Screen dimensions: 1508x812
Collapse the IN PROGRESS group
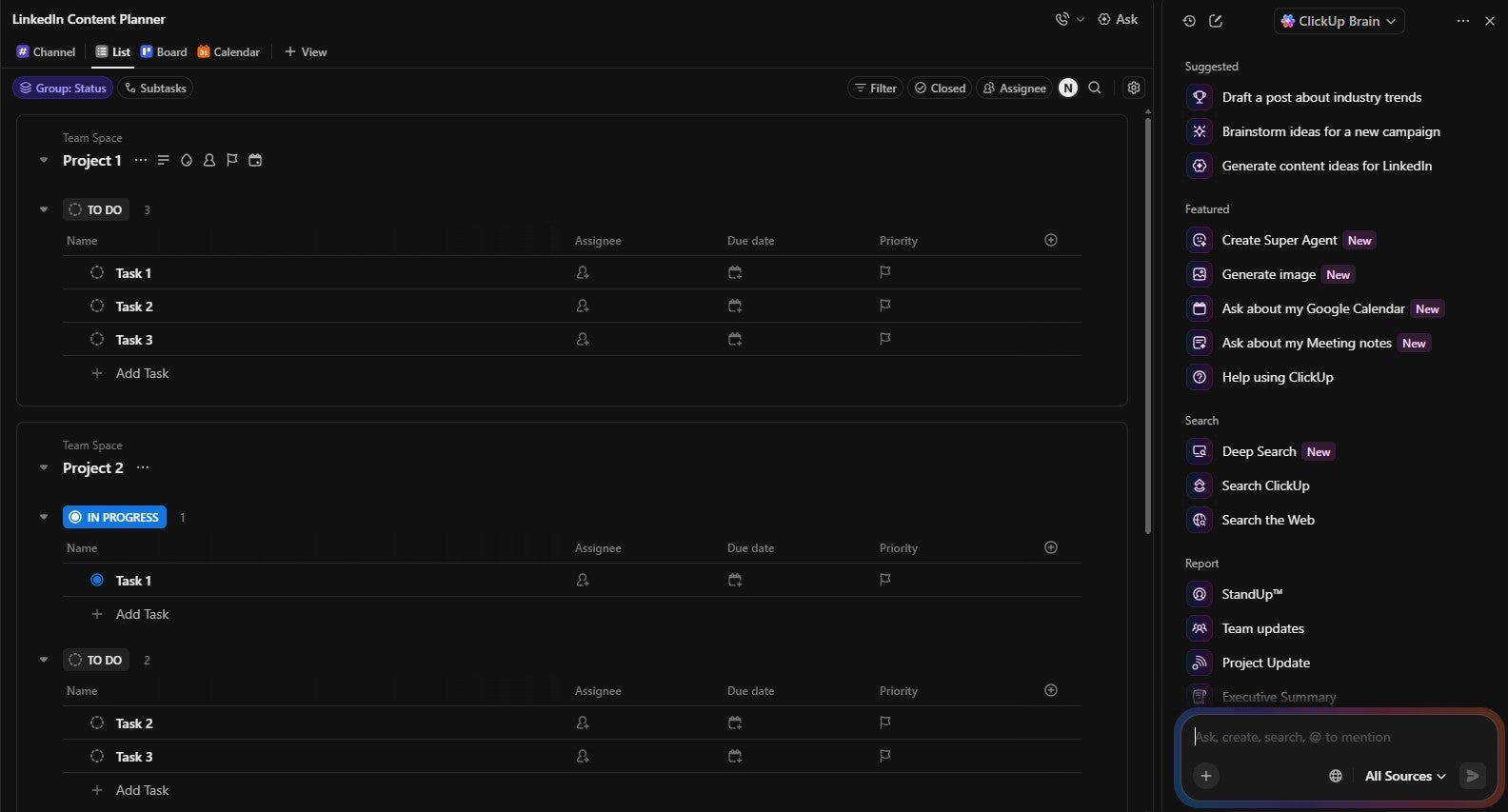(43, 517)
